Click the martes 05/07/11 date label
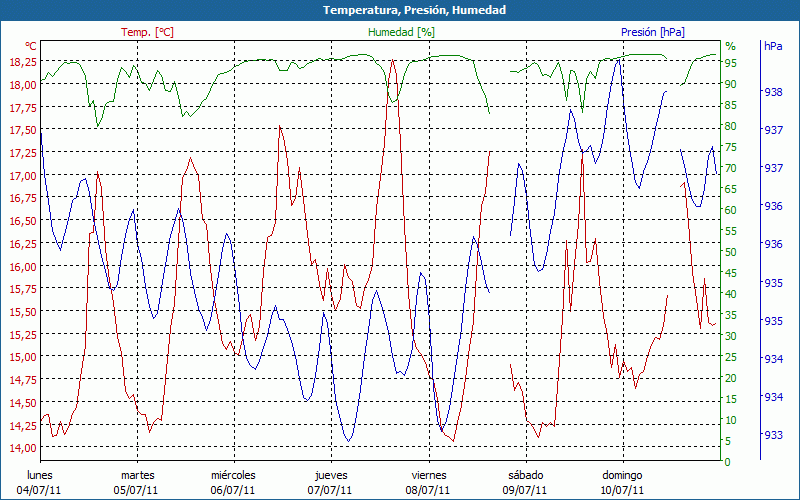Viewport: 800px width, 500px height. coord(137,482)
